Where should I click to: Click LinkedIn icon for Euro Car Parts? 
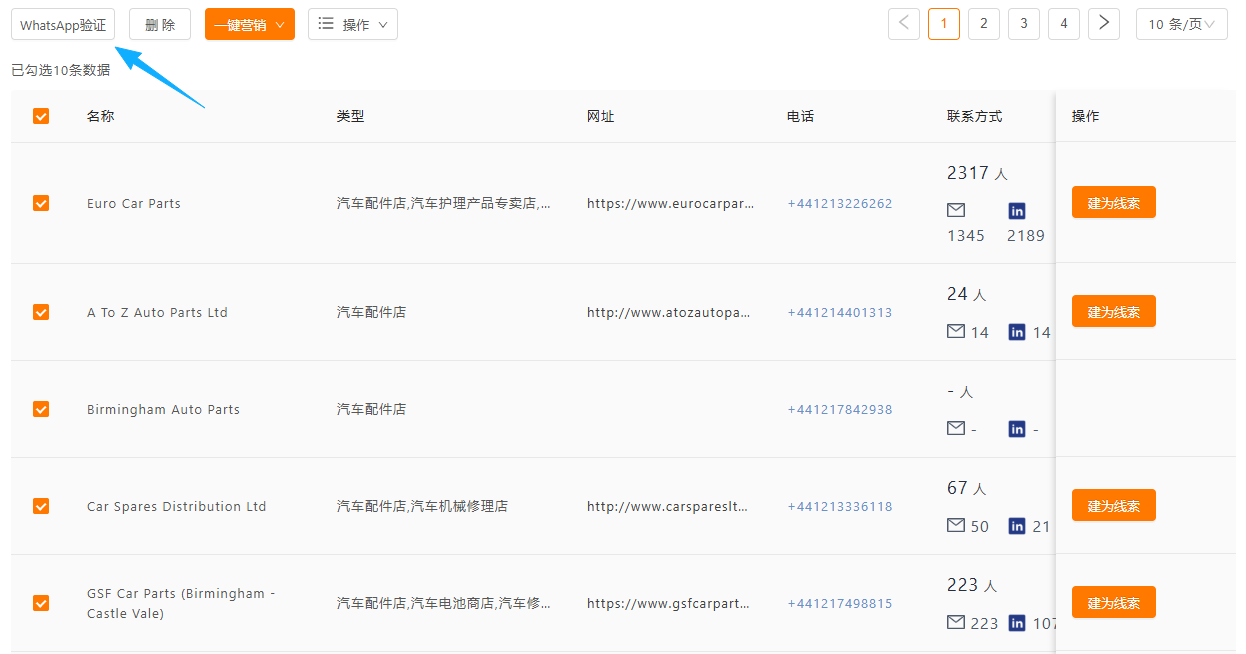point(1017,211)
